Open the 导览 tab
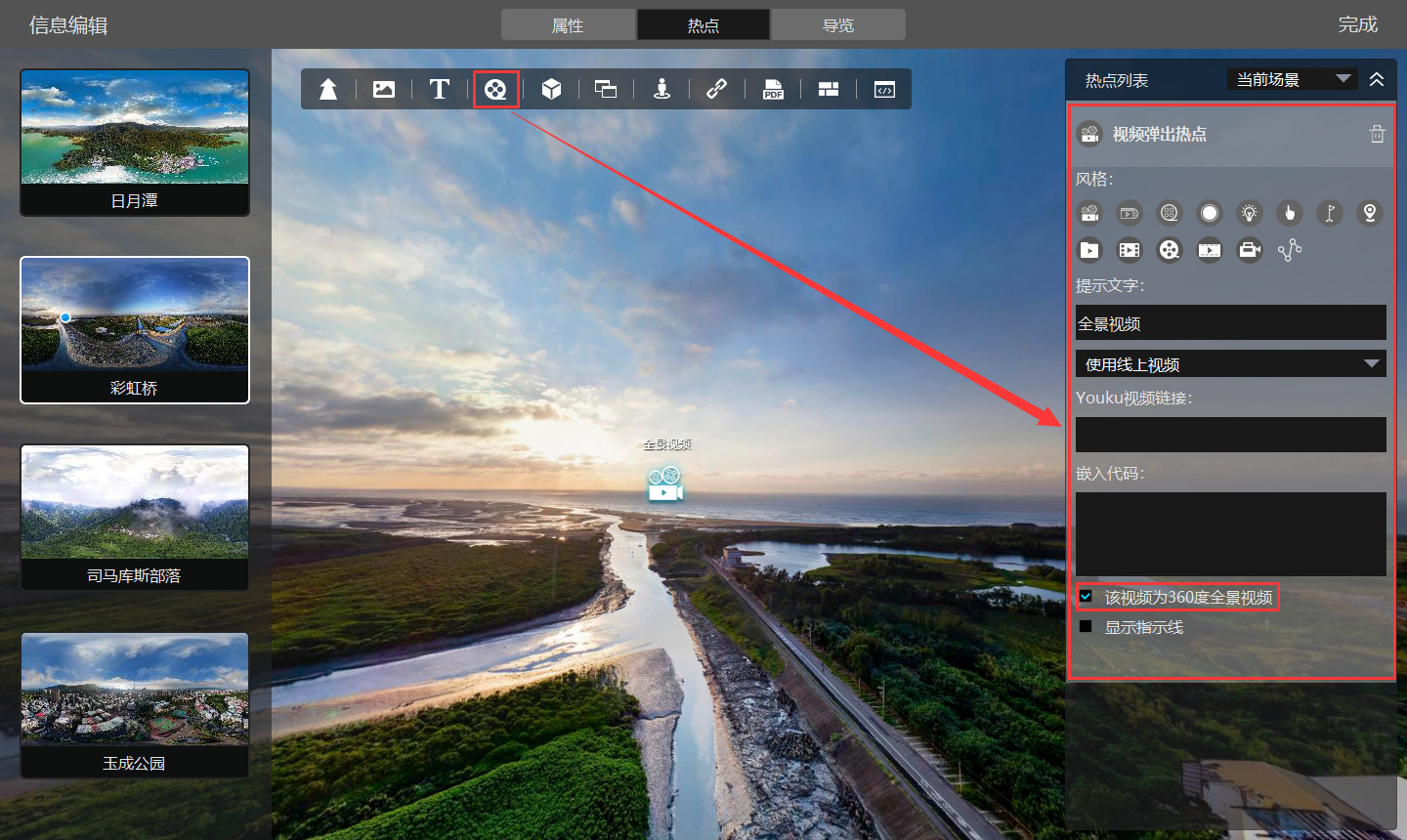This screenshot has width=1407, height=840. (838, 25)
